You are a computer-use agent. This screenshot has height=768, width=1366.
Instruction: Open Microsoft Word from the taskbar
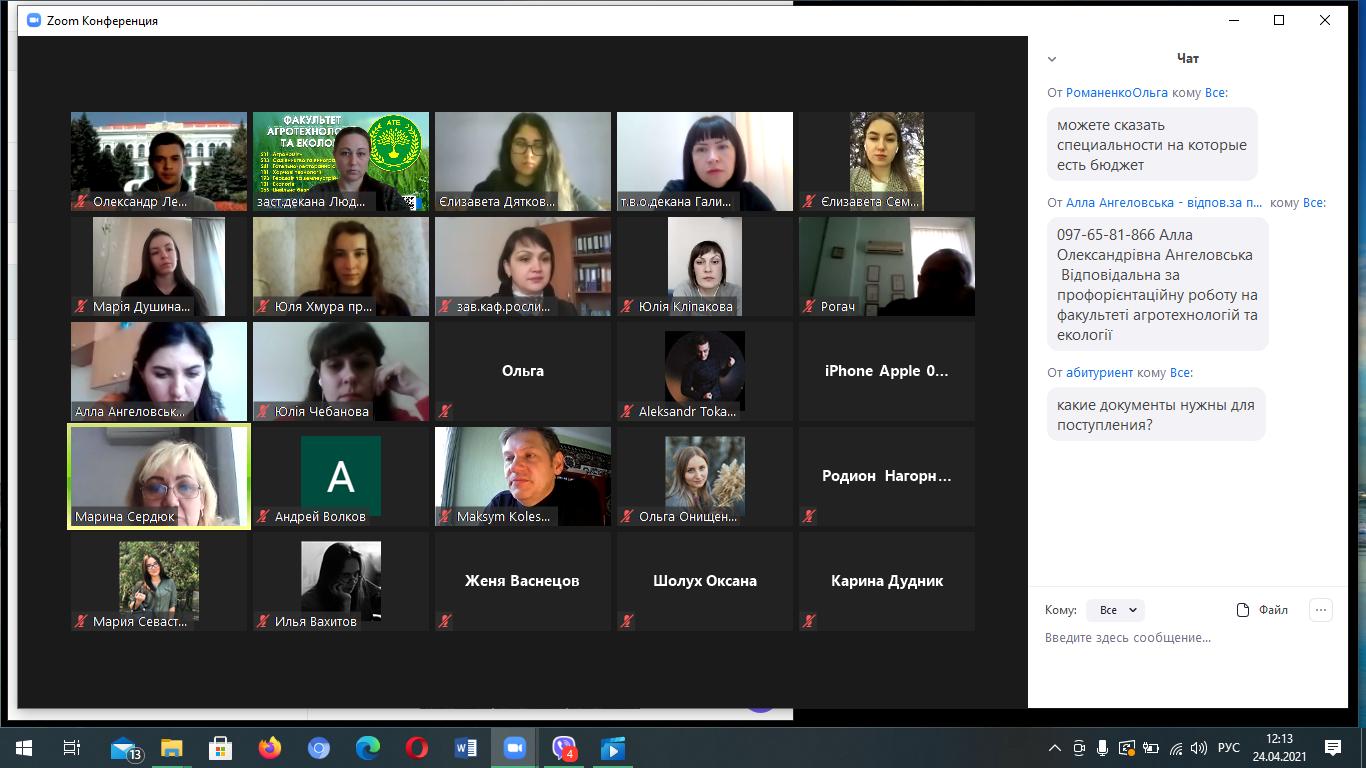click(466, 748)
